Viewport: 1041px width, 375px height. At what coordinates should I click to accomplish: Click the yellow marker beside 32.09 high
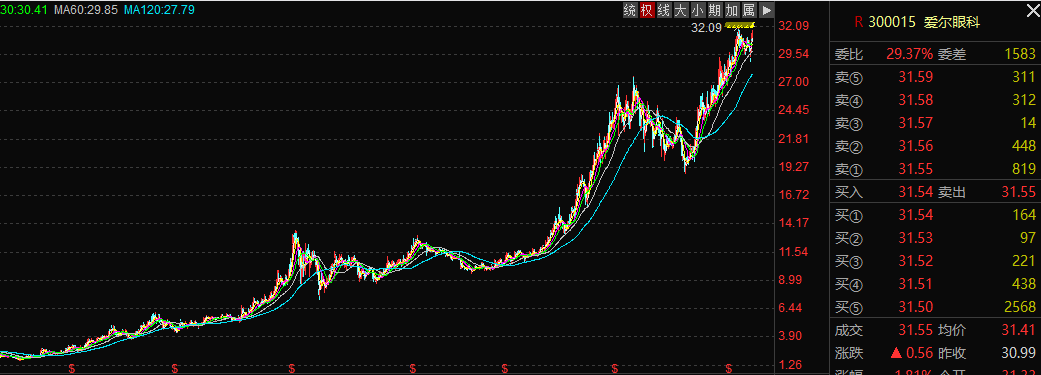[x=740, y=26]
